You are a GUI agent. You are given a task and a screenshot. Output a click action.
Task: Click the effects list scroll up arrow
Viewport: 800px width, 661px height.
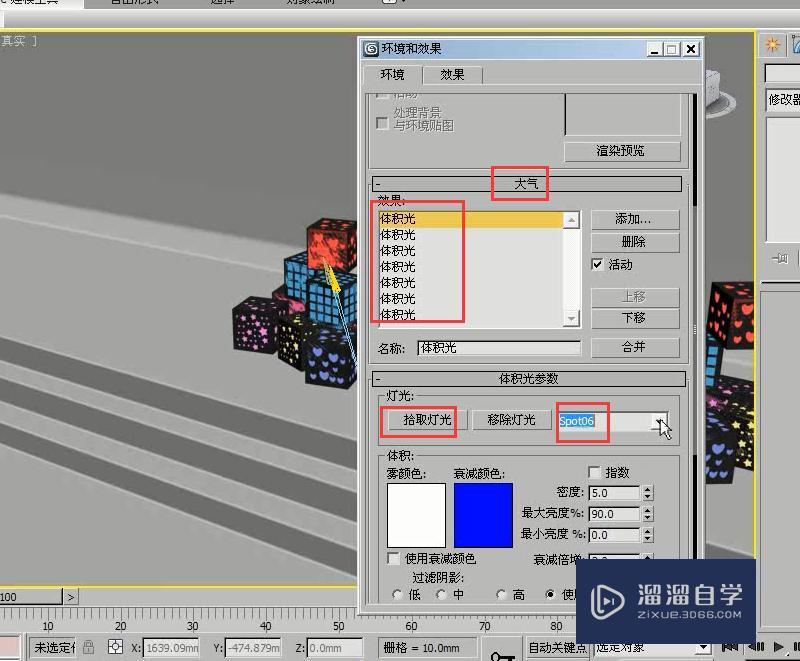(571, 220)
